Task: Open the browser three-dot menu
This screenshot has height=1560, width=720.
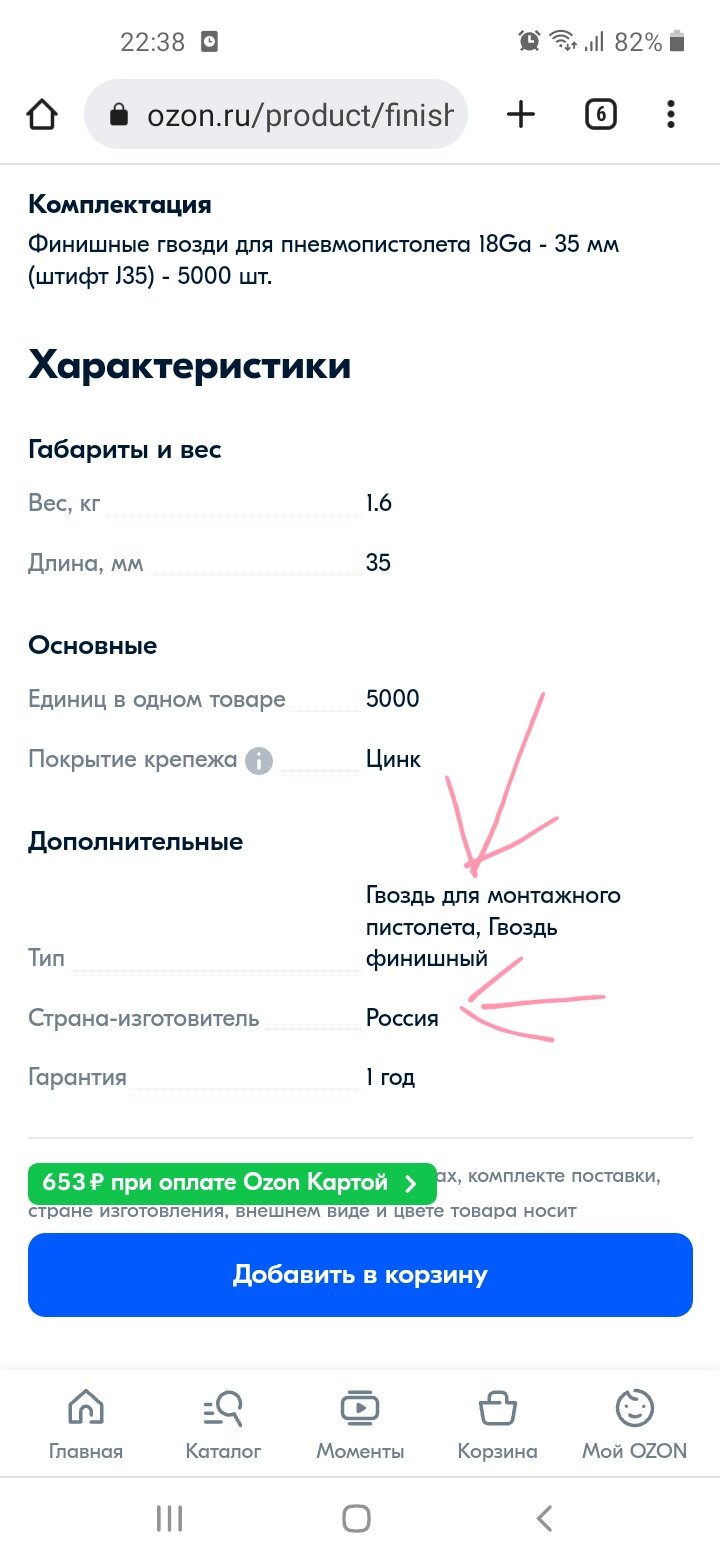Action: click(671, 115)
